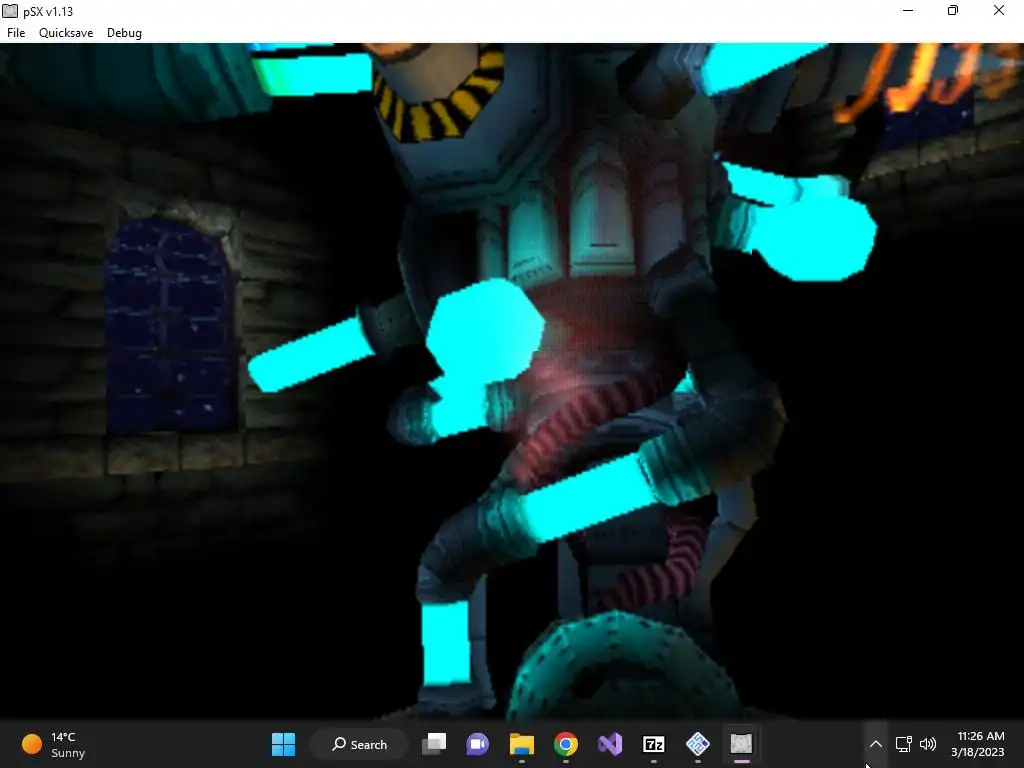This screenshot has height=768, width=1024.
Task: Open the Quicksave menu
Action: 66,33
